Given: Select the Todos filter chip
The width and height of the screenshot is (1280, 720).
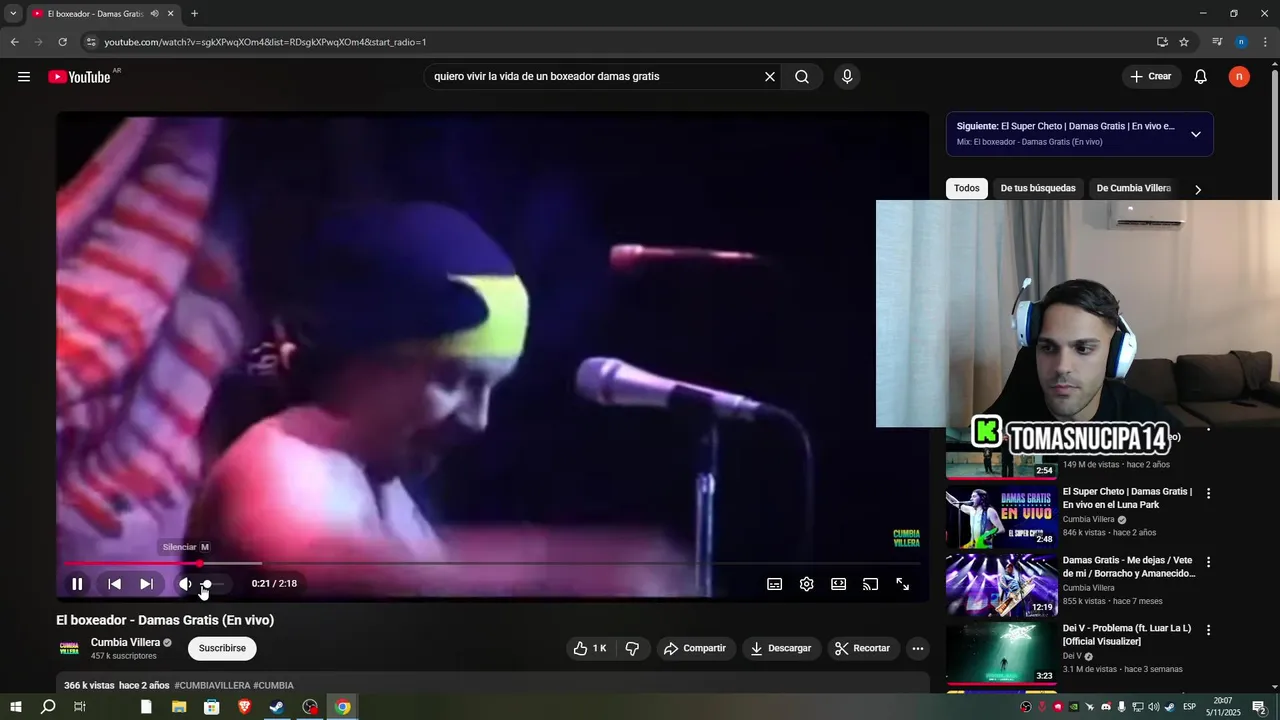Looking at the screenshot, I should tap(967, 188).
